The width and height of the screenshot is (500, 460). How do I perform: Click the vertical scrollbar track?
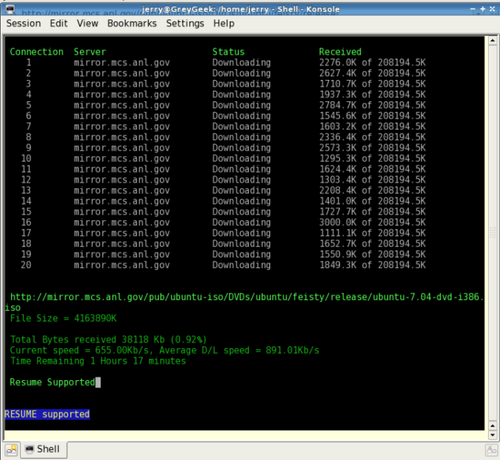pyautogui.click(x=493, y=233)
